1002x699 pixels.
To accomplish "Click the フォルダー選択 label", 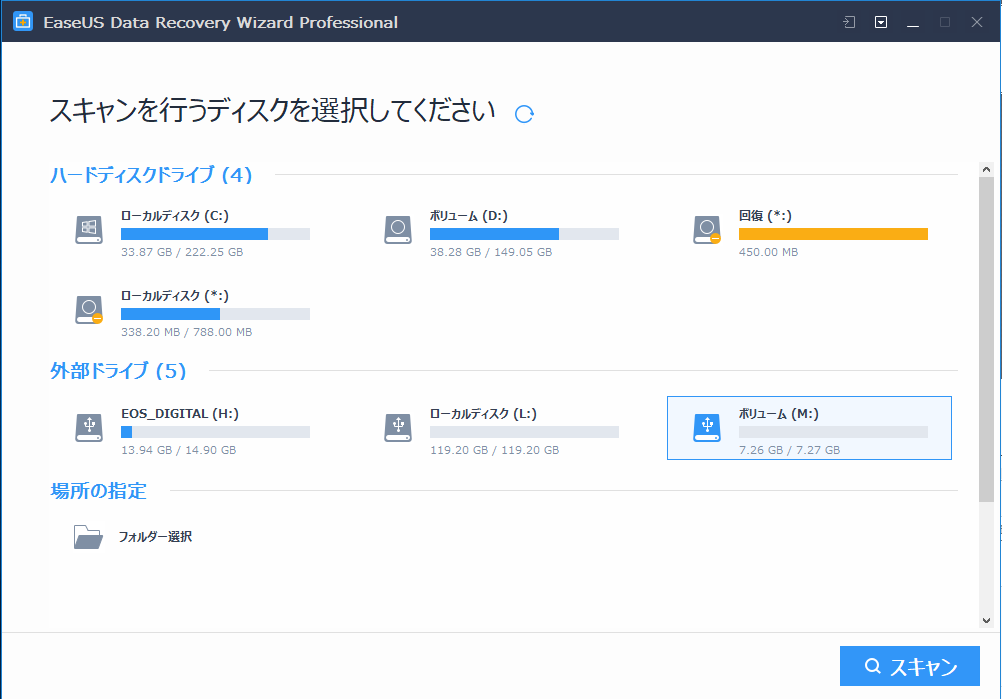I will point(155,537).
